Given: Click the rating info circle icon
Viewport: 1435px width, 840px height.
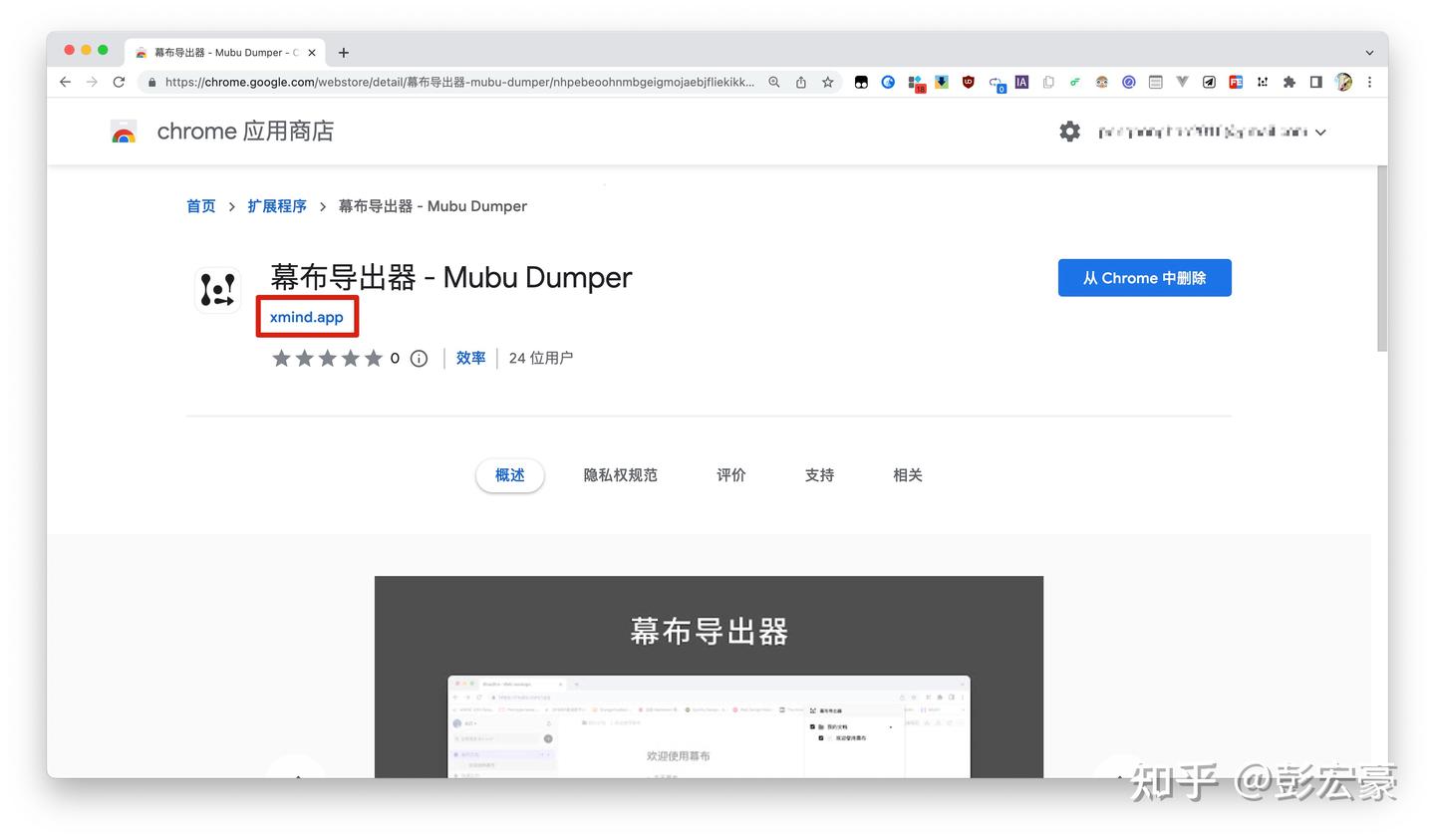Looking at the screenshot, I should [419, 358].
